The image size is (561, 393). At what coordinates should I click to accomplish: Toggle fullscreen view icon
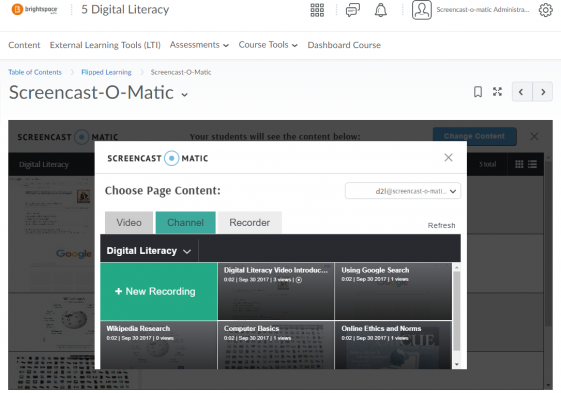[x=497, y=92]
